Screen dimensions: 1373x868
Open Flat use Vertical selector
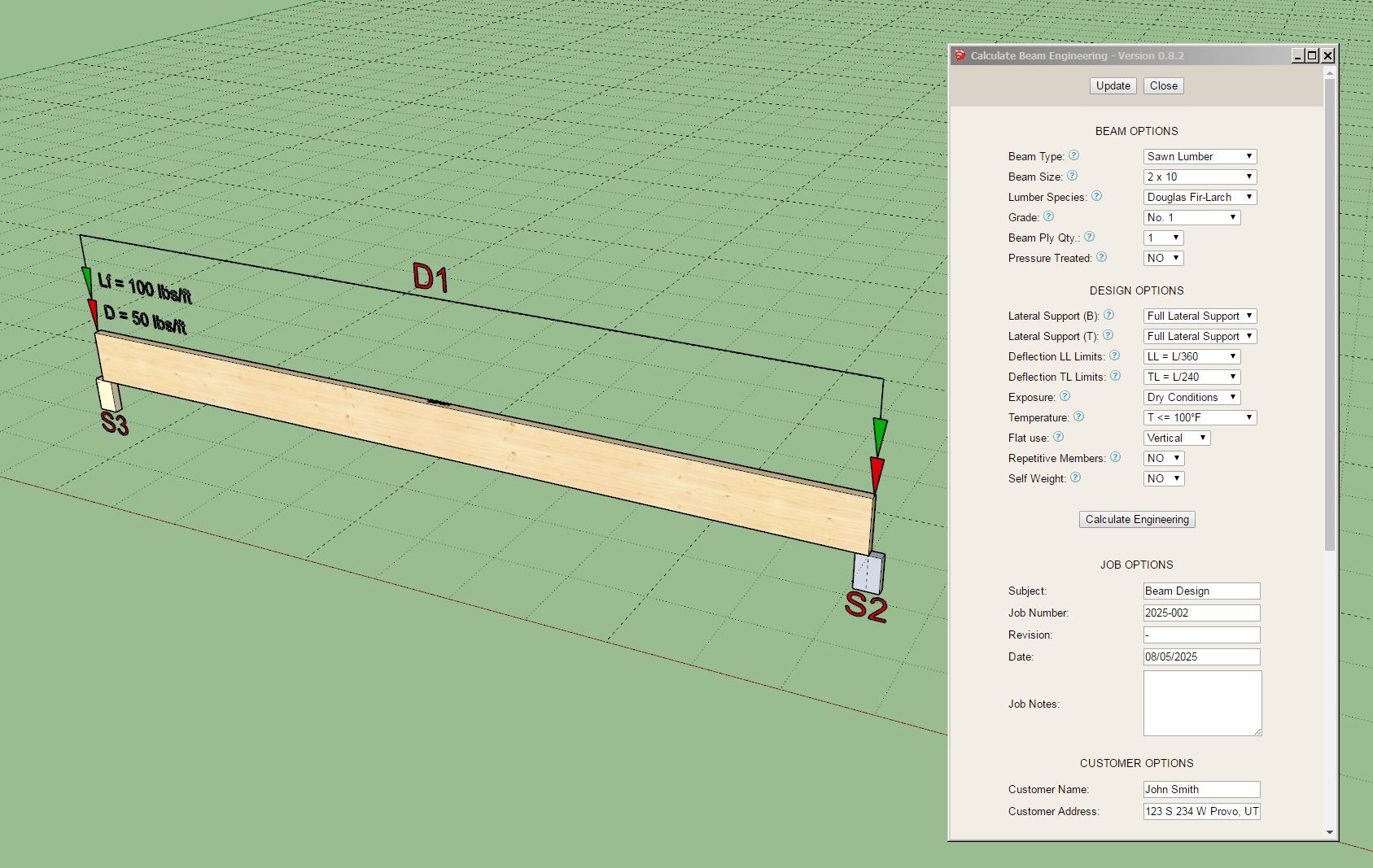pos(1176,438)
